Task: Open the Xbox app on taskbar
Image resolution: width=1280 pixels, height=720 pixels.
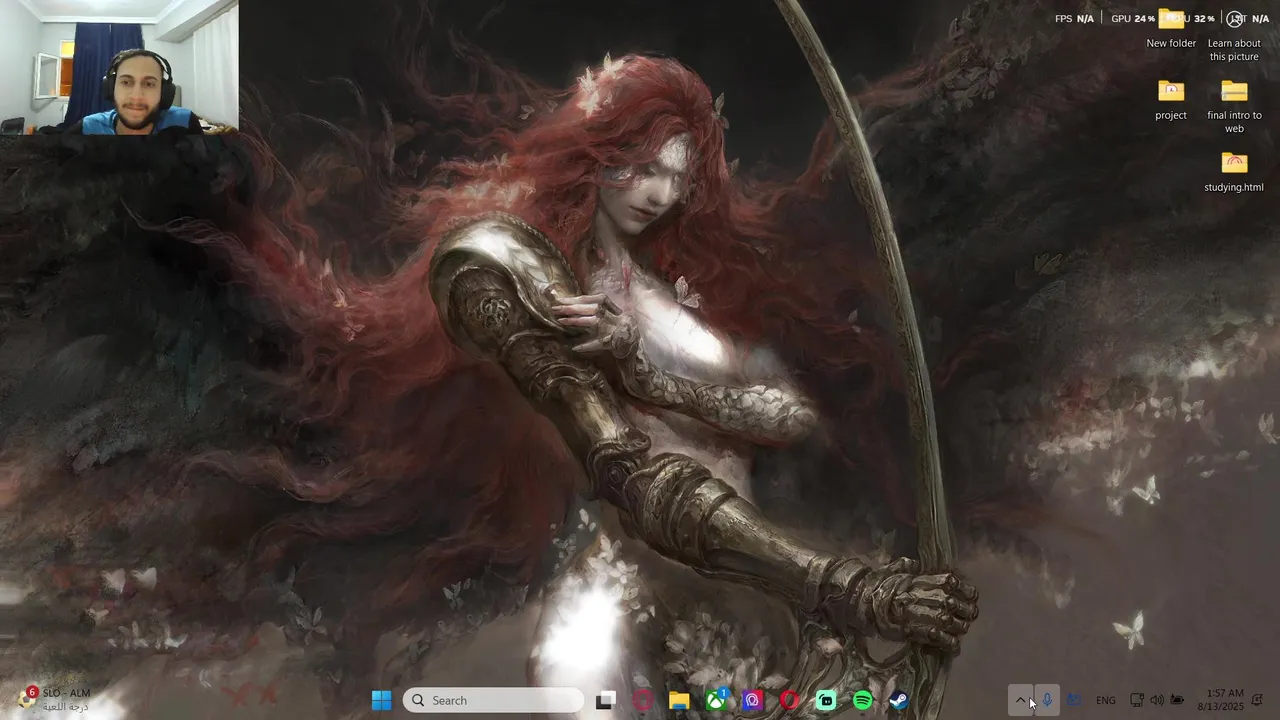Action: coord(716,701)
